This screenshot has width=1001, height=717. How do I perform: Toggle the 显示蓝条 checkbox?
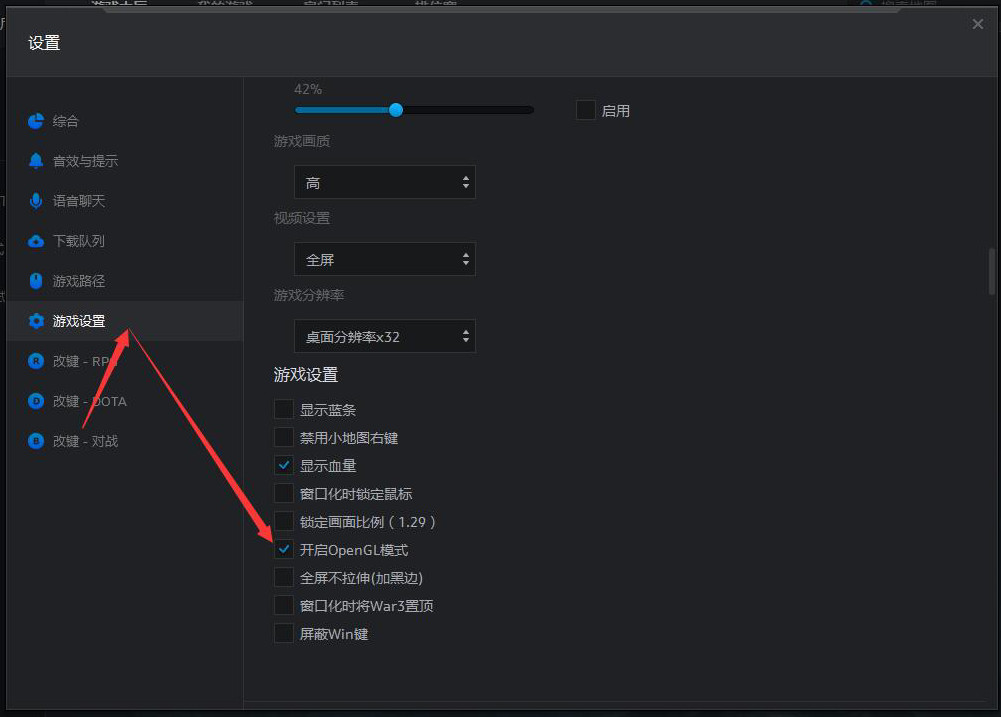click(283, 409)
